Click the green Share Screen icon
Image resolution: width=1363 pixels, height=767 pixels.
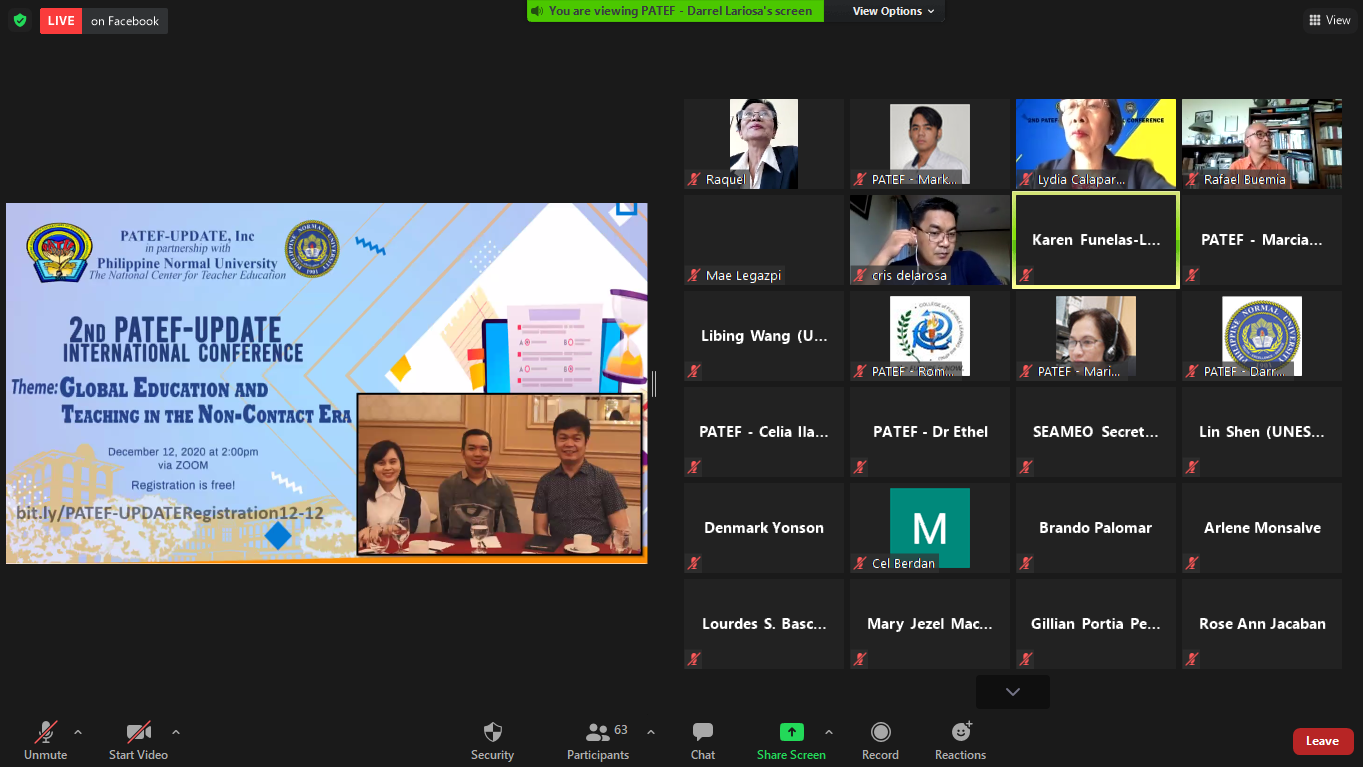pos(791,732)
